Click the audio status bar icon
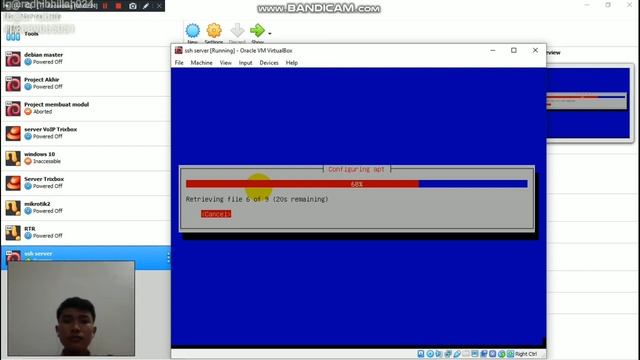Viewport: 640px width, 360px height. pyautogui.click(x=439, y=354)
